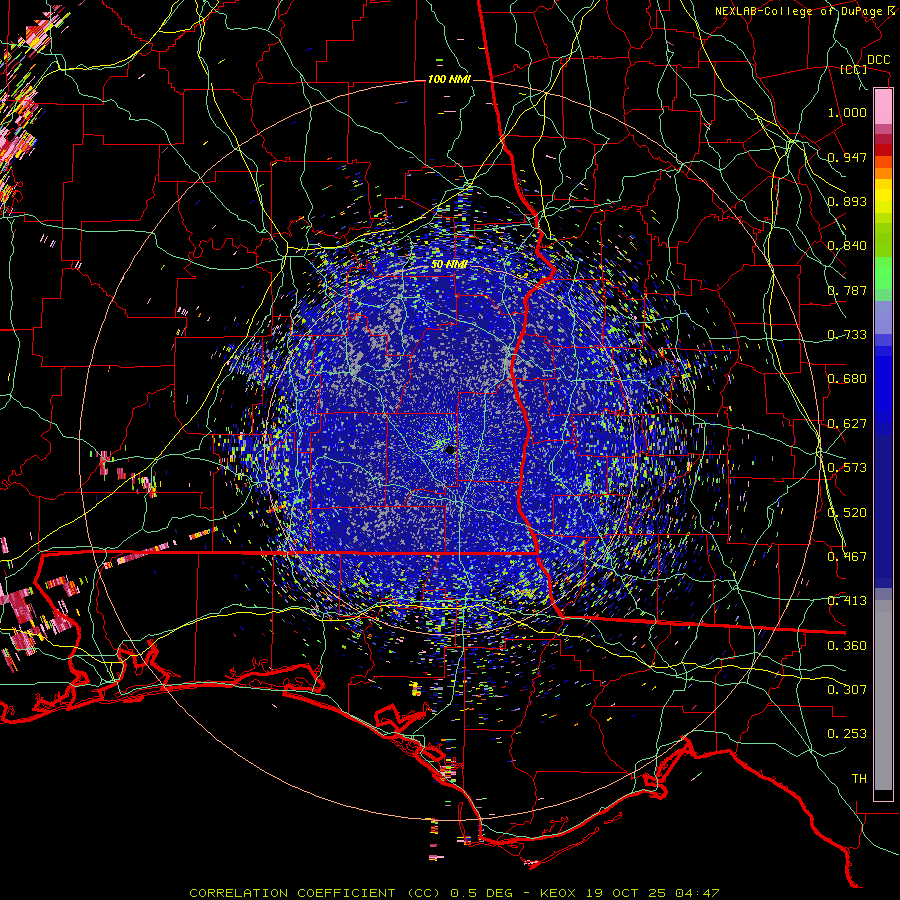Image resolution: width=900 pixels, height=900 pixels.
Task: Click the TH threshold legend label
Action: (x=859, y=779)
